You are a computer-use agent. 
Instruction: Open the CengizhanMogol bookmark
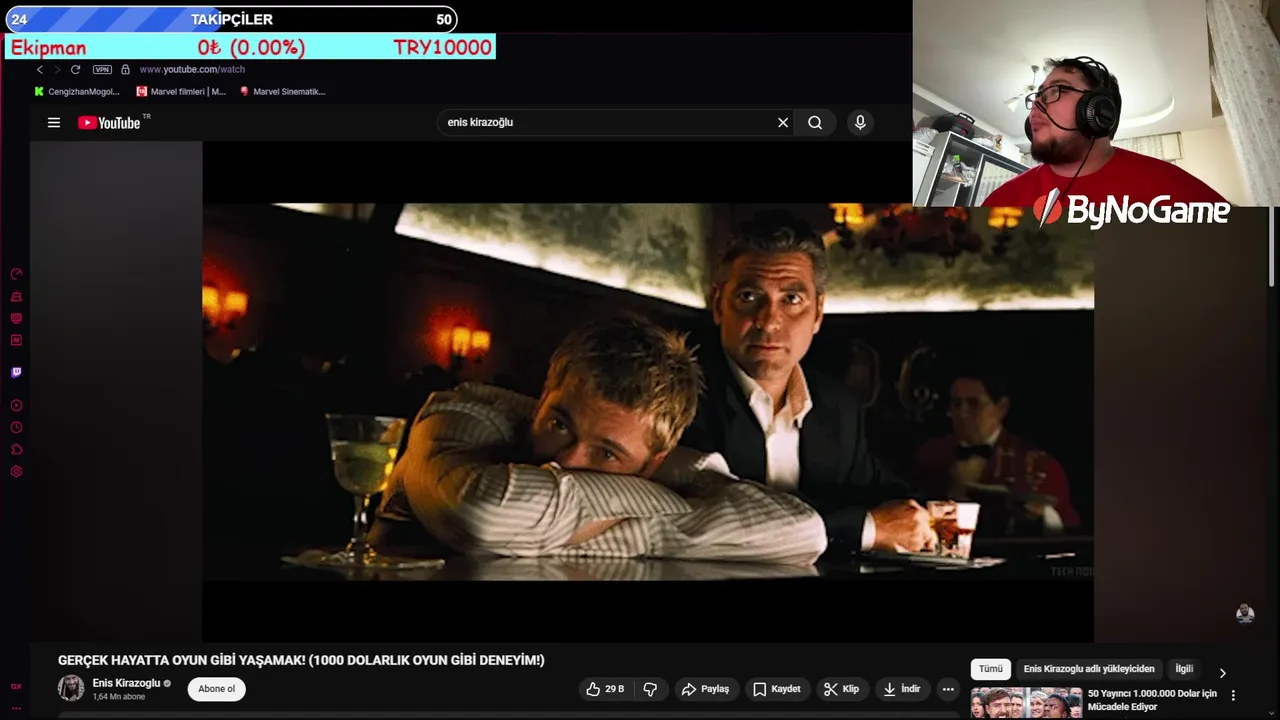click(77, 92)
